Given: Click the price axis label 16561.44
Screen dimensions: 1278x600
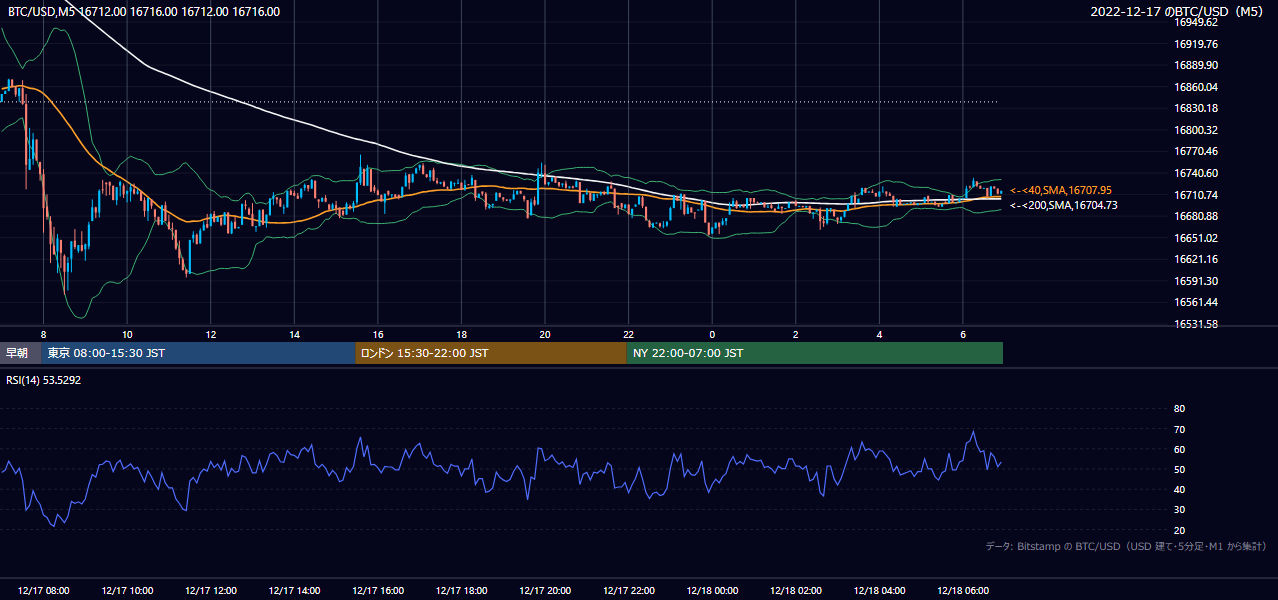Looking at the screenshot, I should click(x=1196, y=302).
